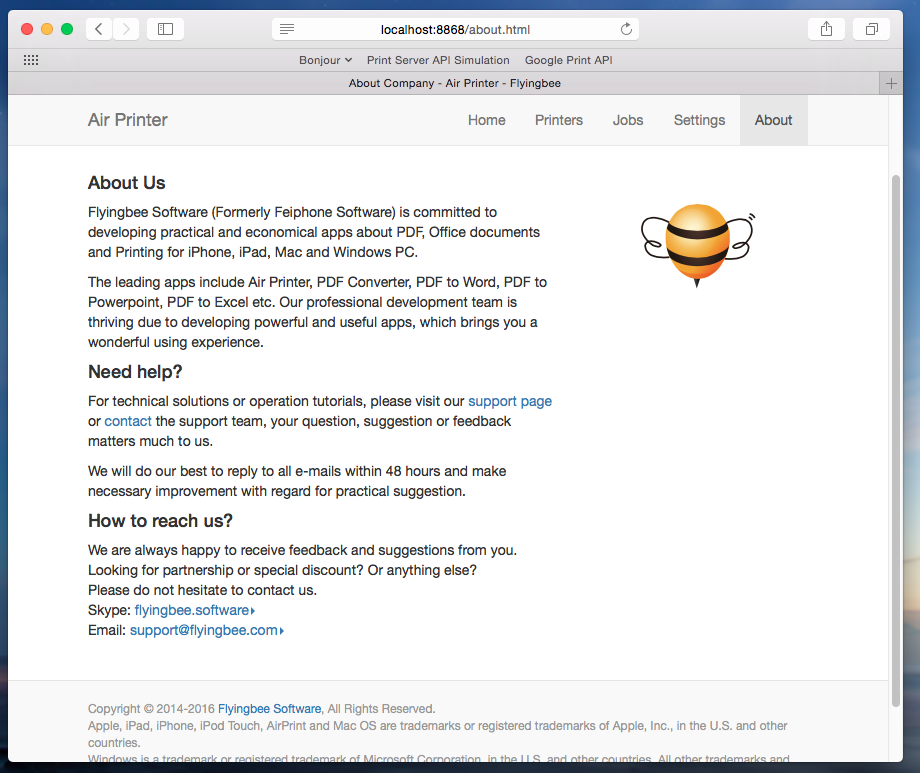Open Settings page in the navbar

click(x=699, y=120)
